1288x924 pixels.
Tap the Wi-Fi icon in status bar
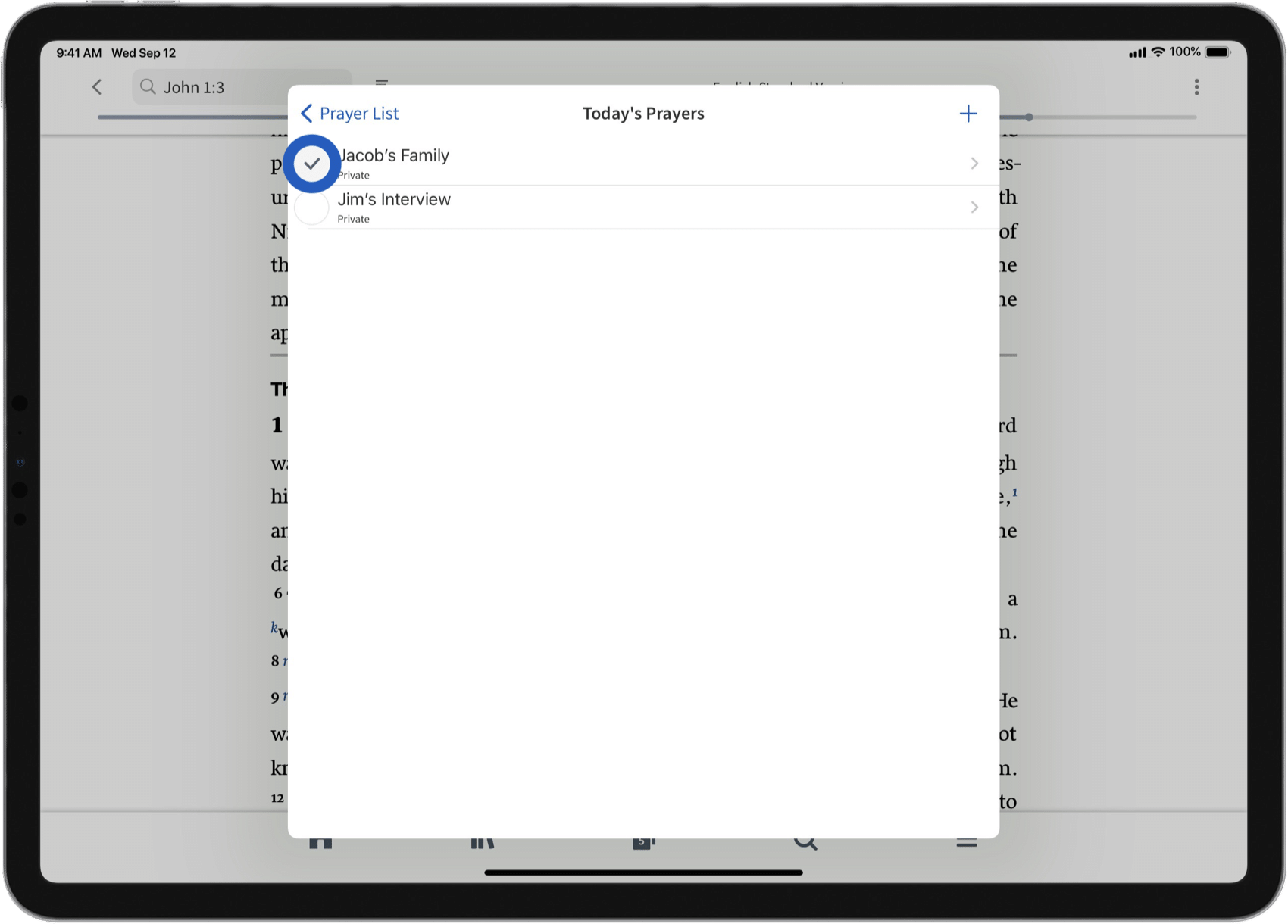coord(1158,52)
